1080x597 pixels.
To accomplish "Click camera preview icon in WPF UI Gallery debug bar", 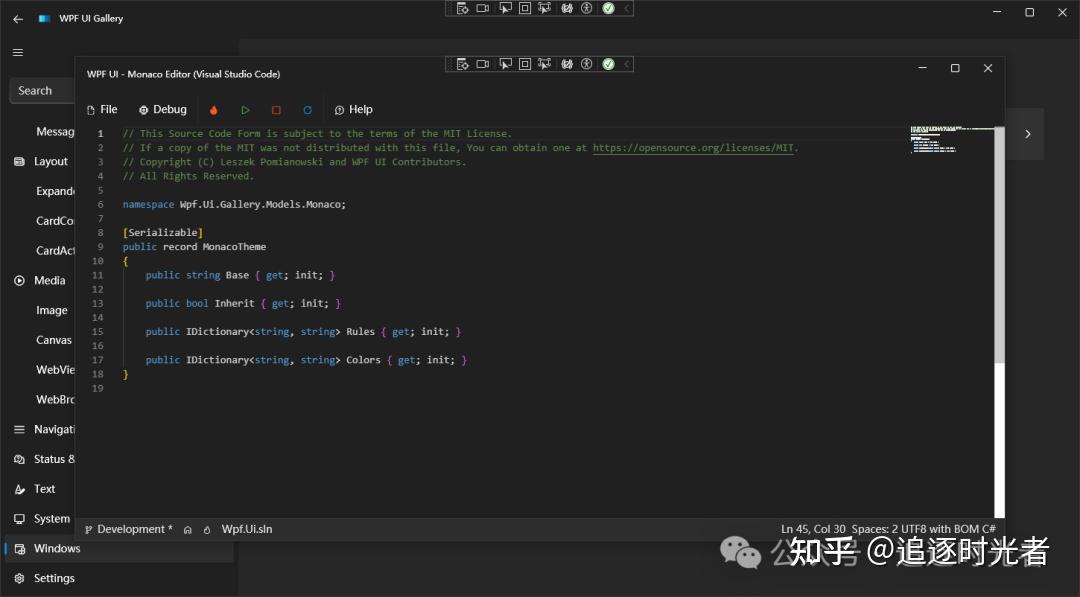I will coord(483,8).
